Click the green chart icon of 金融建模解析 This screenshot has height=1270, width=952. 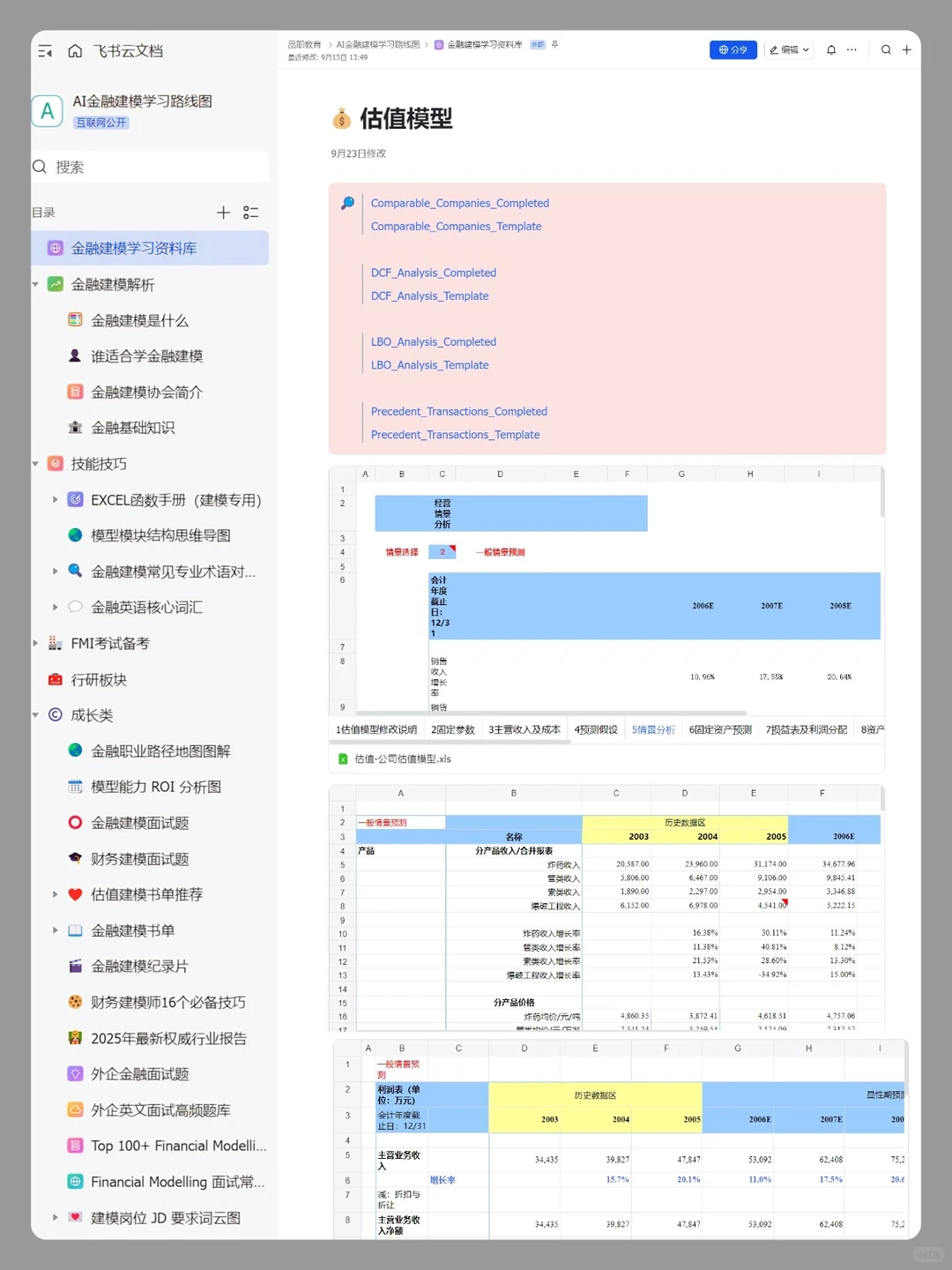coord(55,284)
